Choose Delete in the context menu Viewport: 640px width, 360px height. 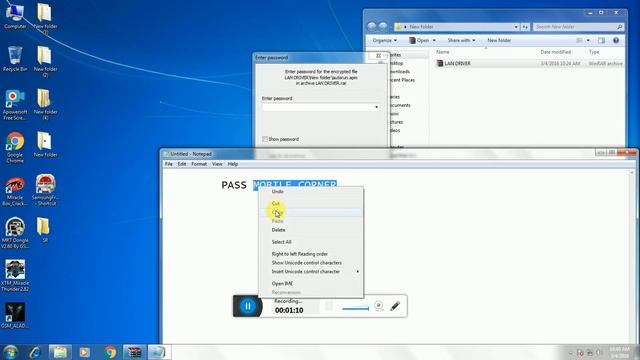click(311, 230)
